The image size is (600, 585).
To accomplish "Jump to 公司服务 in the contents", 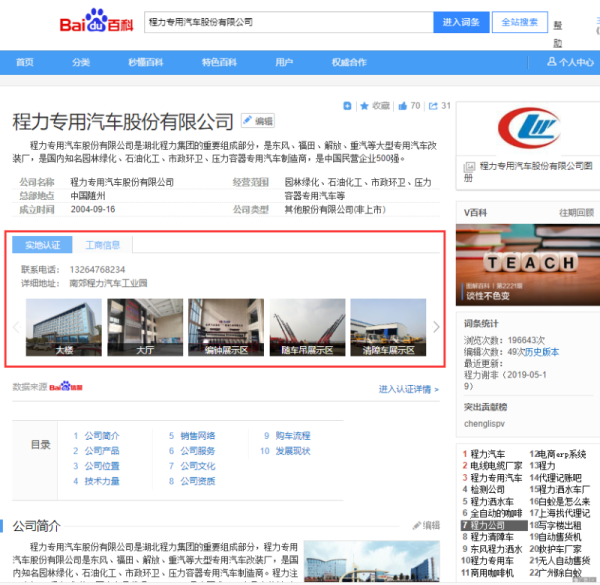I will click(198, 451).
